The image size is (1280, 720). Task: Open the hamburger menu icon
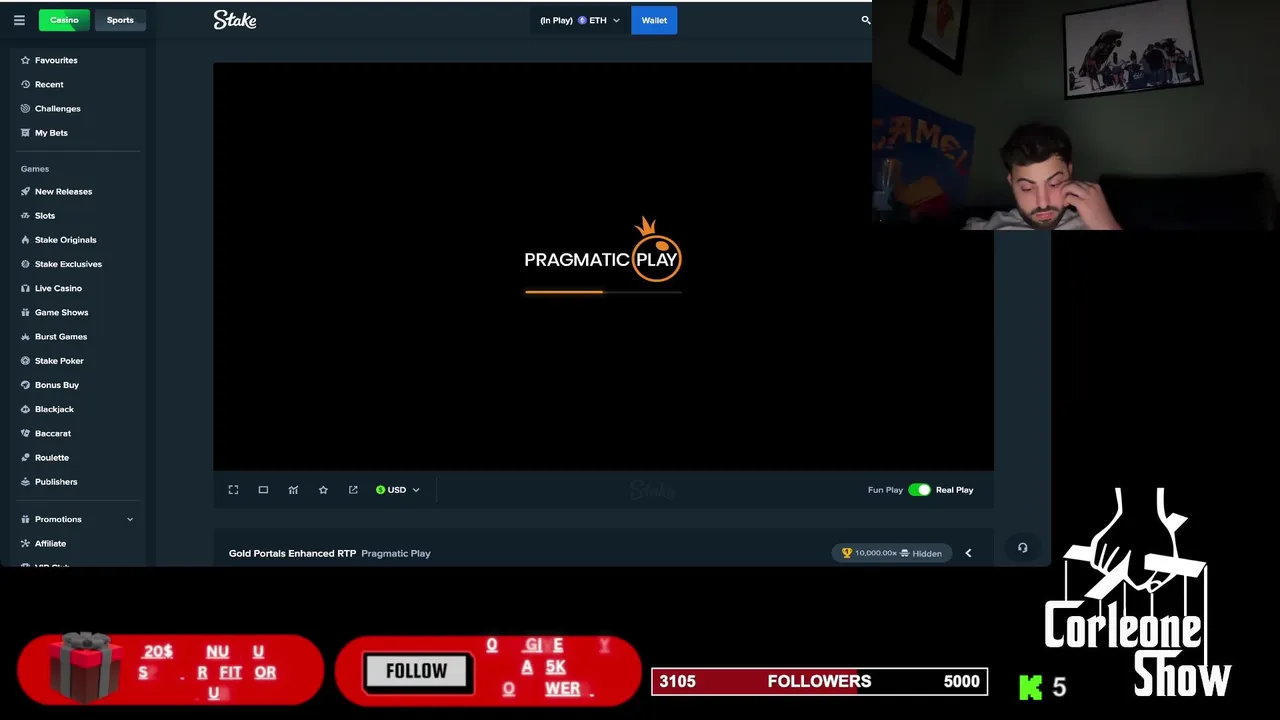pyautogui.click(x=19, y=20)
